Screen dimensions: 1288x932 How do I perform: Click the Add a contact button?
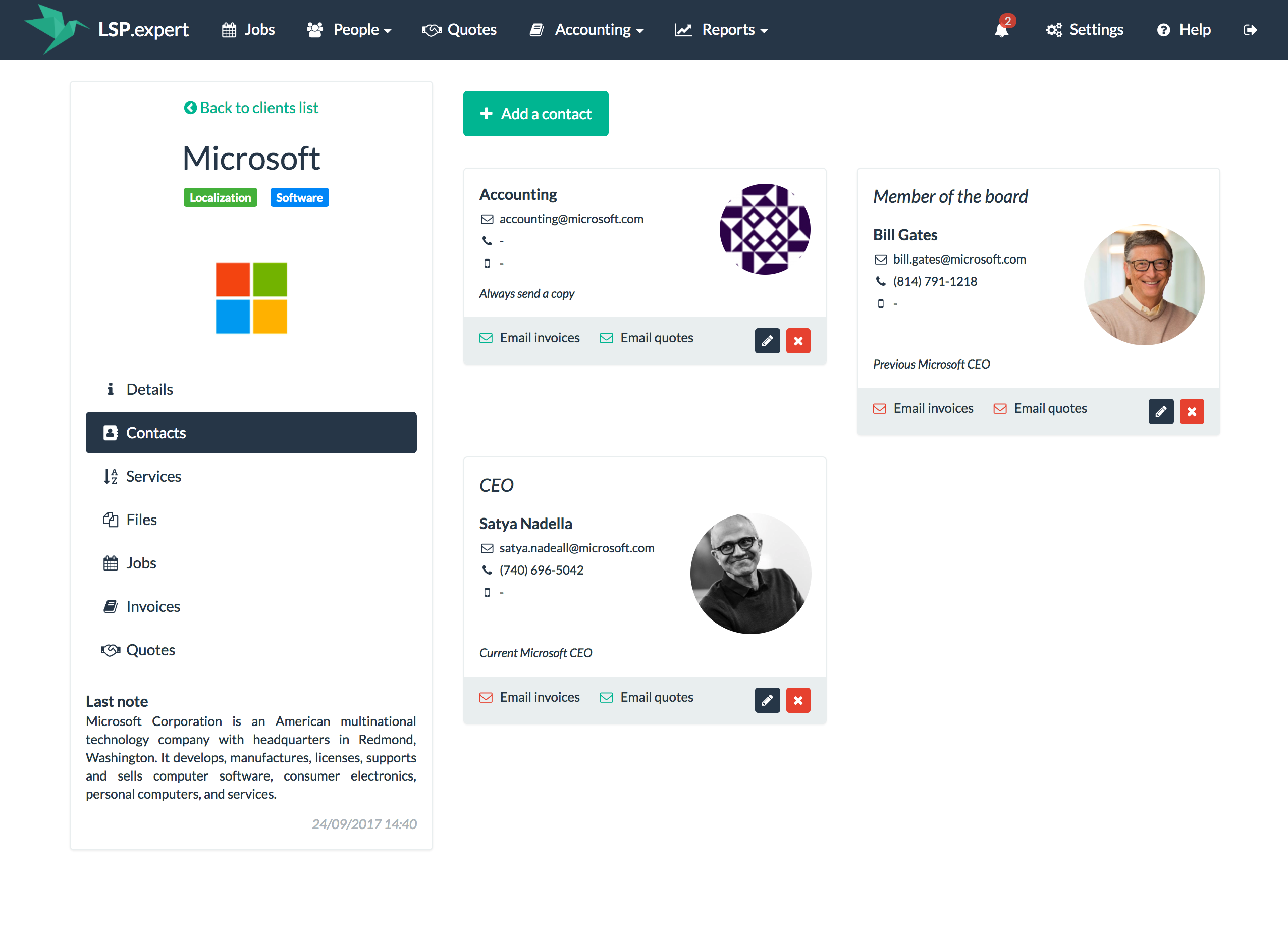point(535,114)
